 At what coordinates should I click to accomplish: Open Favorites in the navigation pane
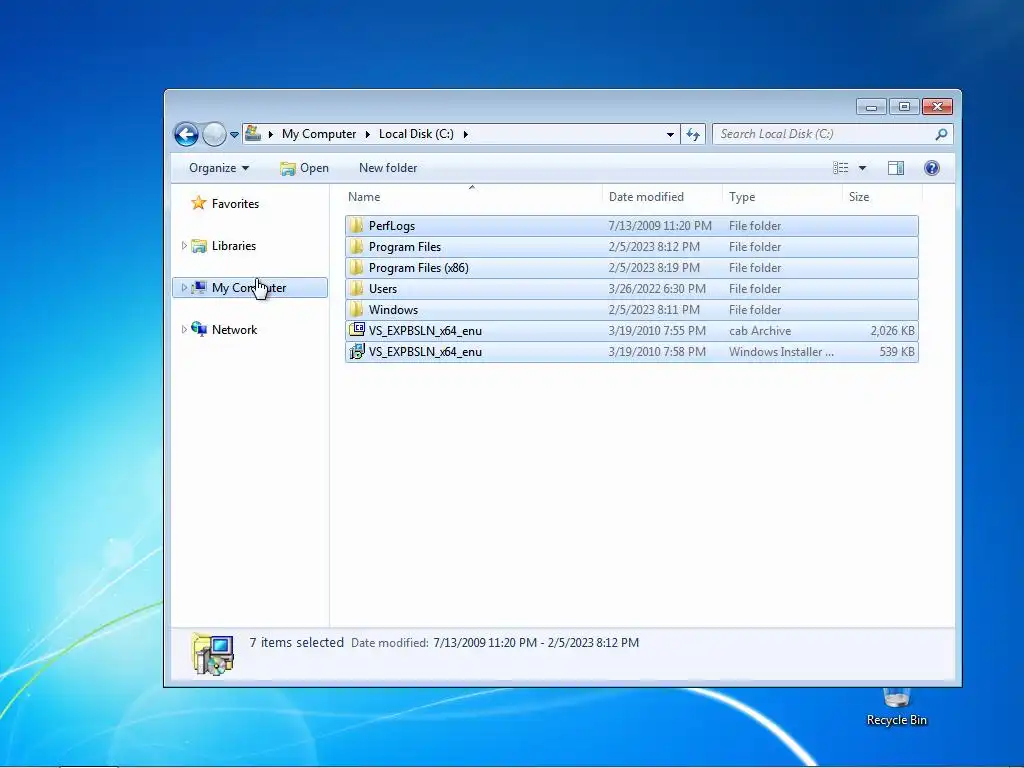pos(235,204)
